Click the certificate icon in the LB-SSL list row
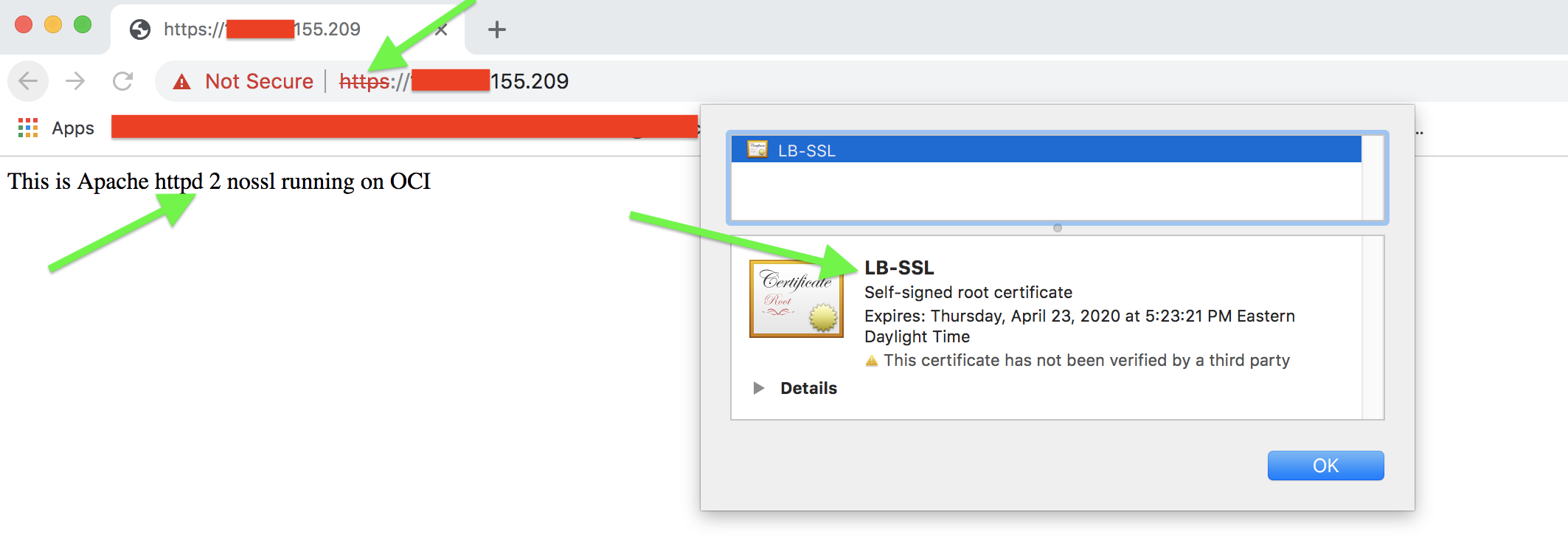This screenshot has height=543, width=1568. tap(757, 150)
